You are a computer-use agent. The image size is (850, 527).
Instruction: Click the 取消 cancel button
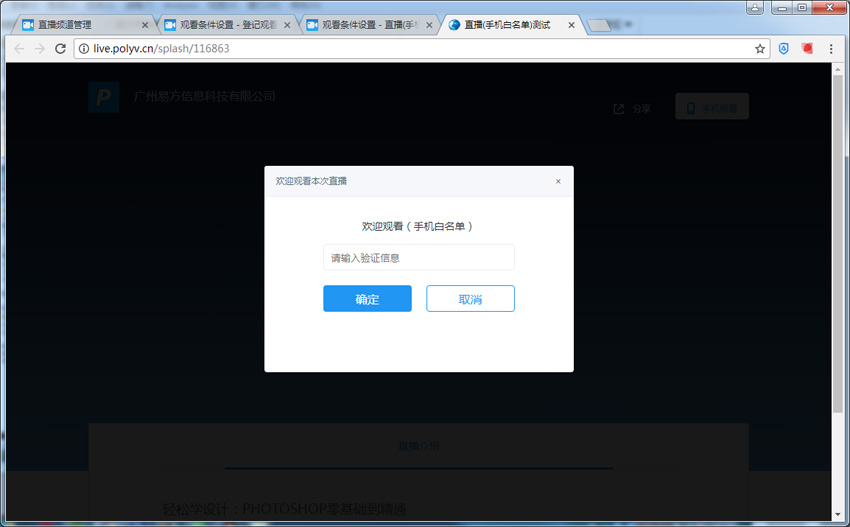470,299
